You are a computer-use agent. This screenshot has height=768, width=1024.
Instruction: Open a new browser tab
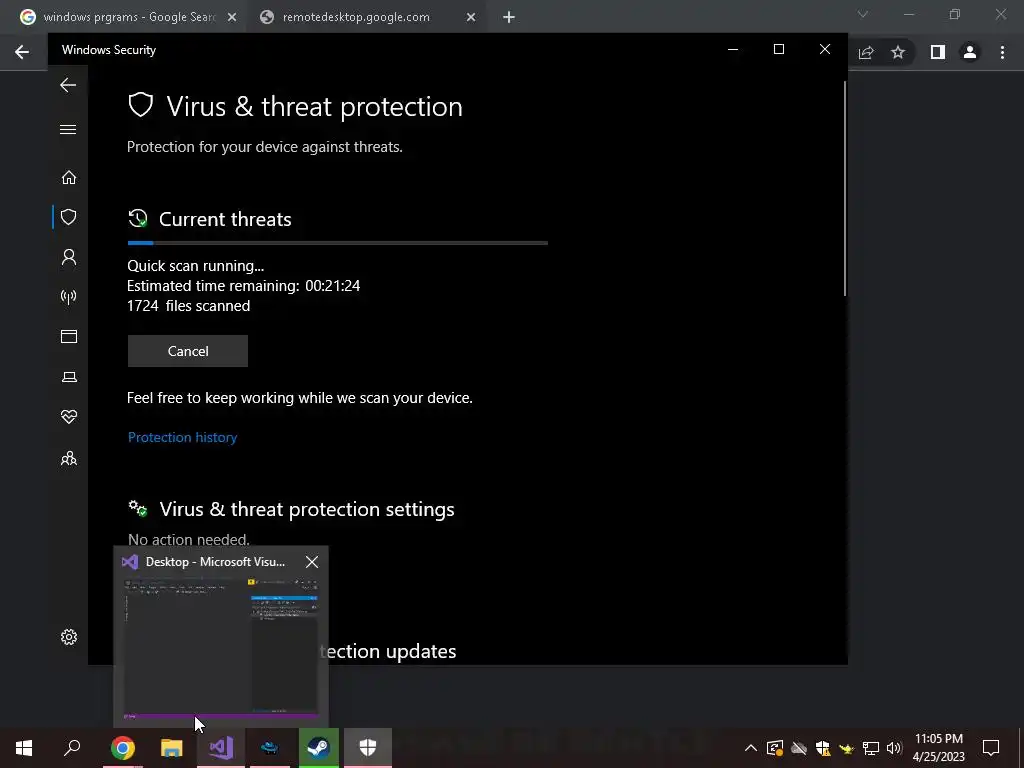509,18
